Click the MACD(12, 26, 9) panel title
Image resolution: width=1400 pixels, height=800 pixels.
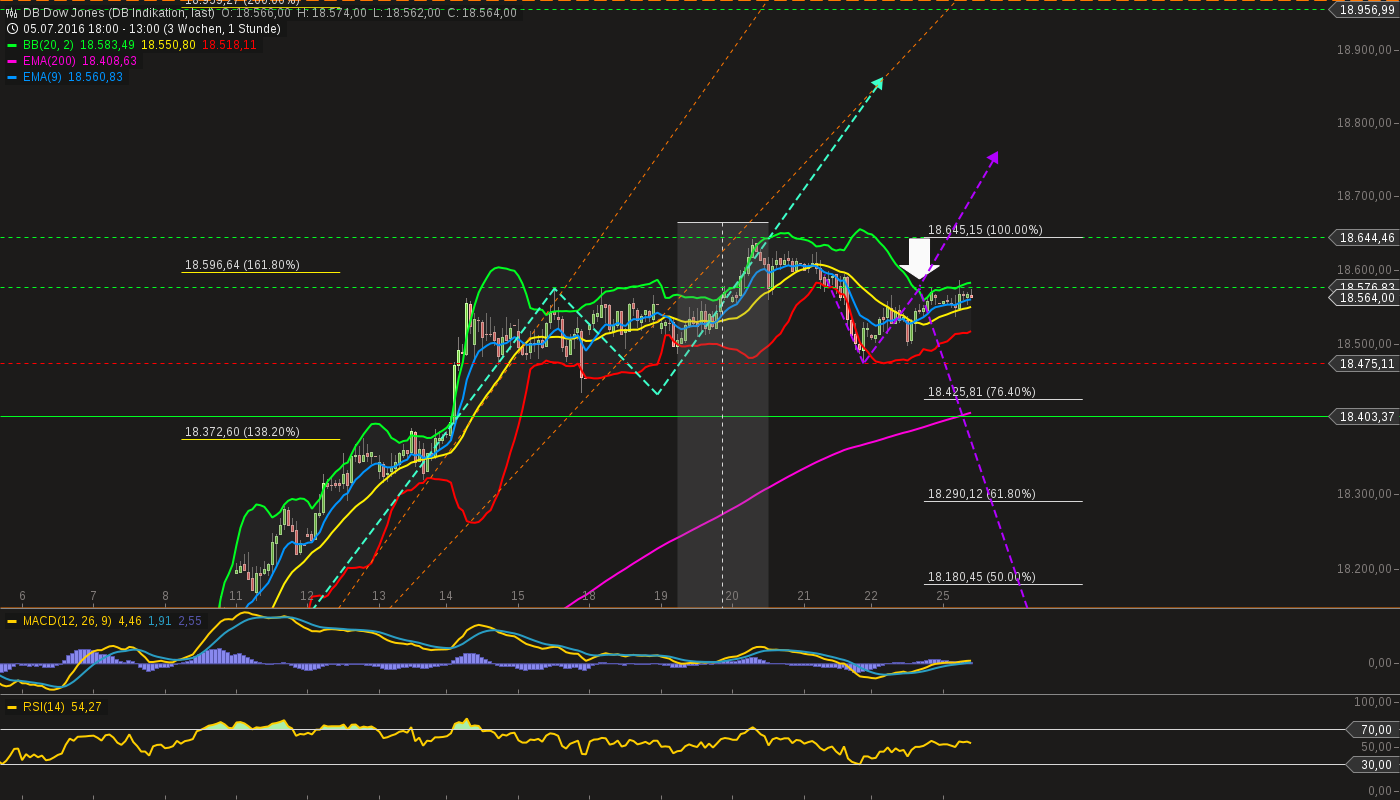click(x=68, y=620)
